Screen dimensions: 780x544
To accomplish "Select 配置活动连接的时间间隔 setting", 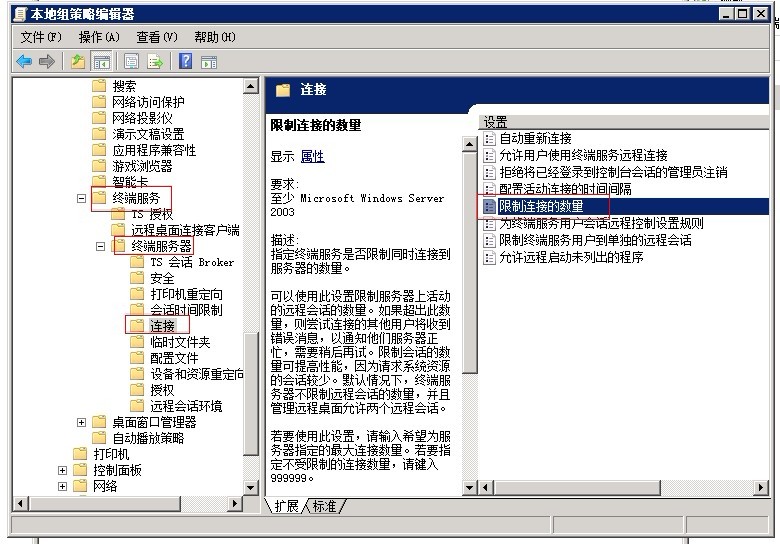I will [565, 189].
